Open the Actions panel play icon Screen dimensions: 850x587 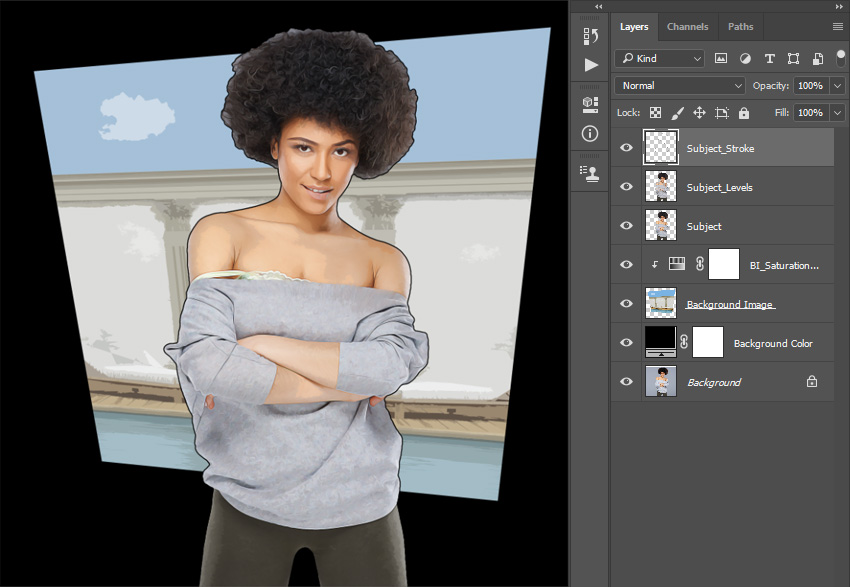pyautogui.click(x=591, y=65)
